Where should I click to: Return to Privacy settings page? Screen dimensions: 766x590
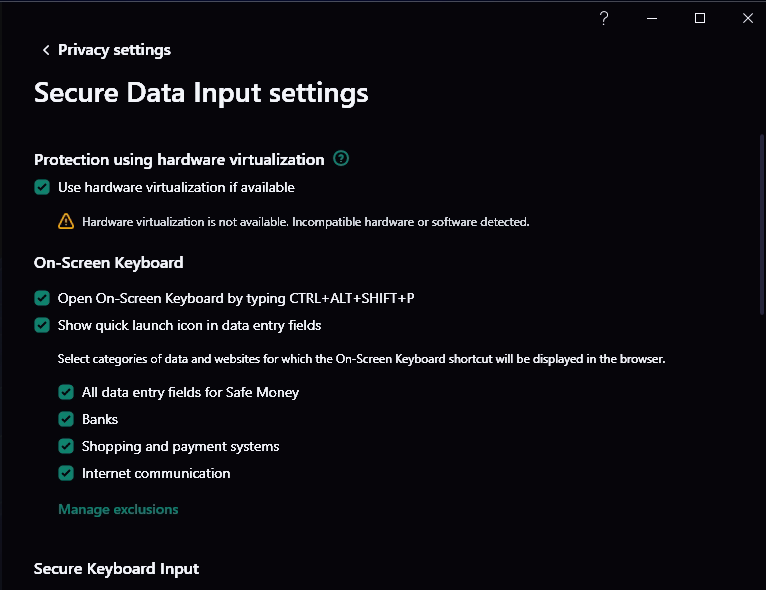point(114,50)
